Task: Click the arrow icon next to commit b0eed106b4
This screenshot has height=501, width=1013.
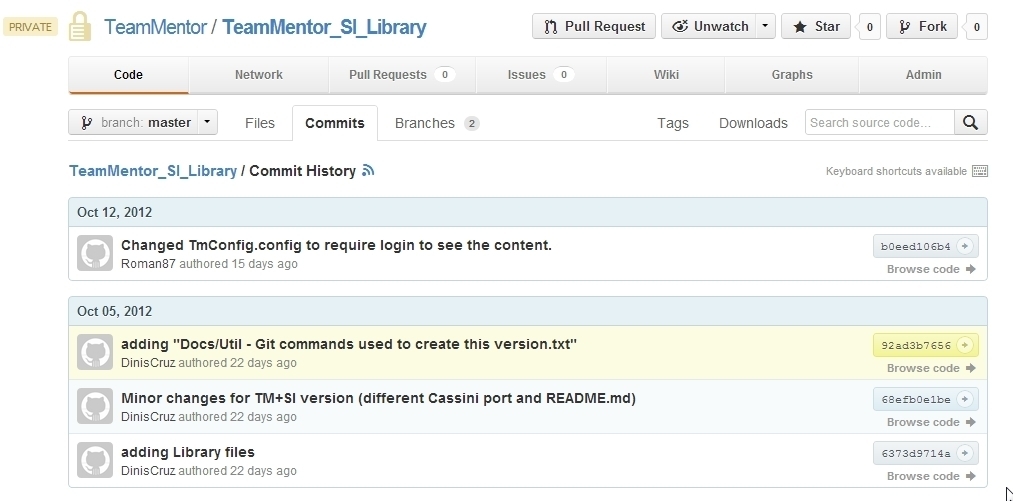Action: coord(964,246)
